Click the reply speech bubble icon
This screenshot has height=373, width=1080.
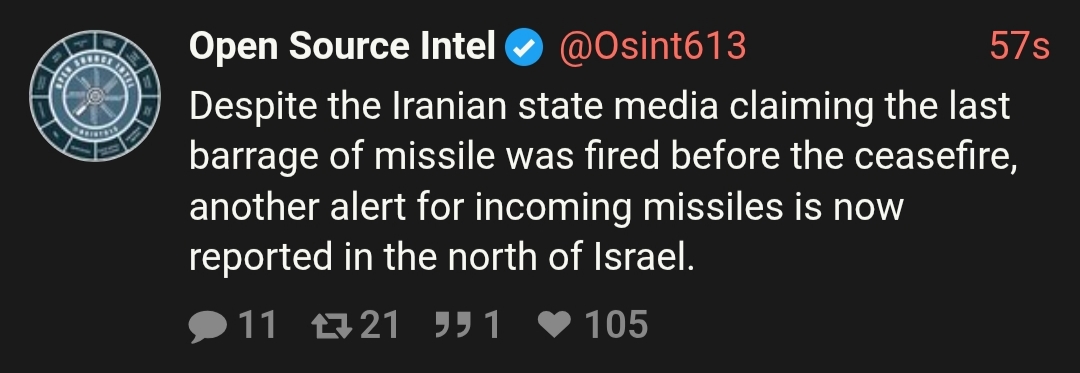pyautogui.click(x=207, y=326)
